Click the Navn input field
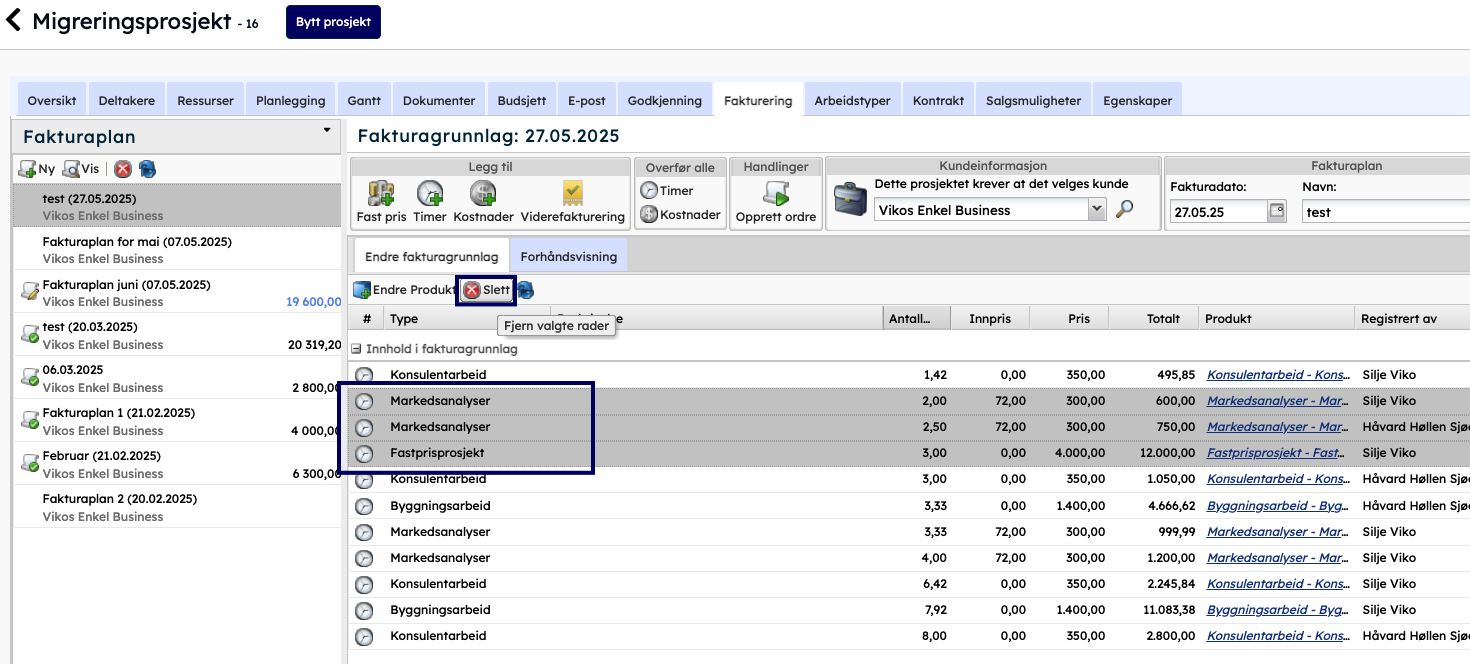Image resolution: width=1470 pixels, height=664 pixels. 1385,212
